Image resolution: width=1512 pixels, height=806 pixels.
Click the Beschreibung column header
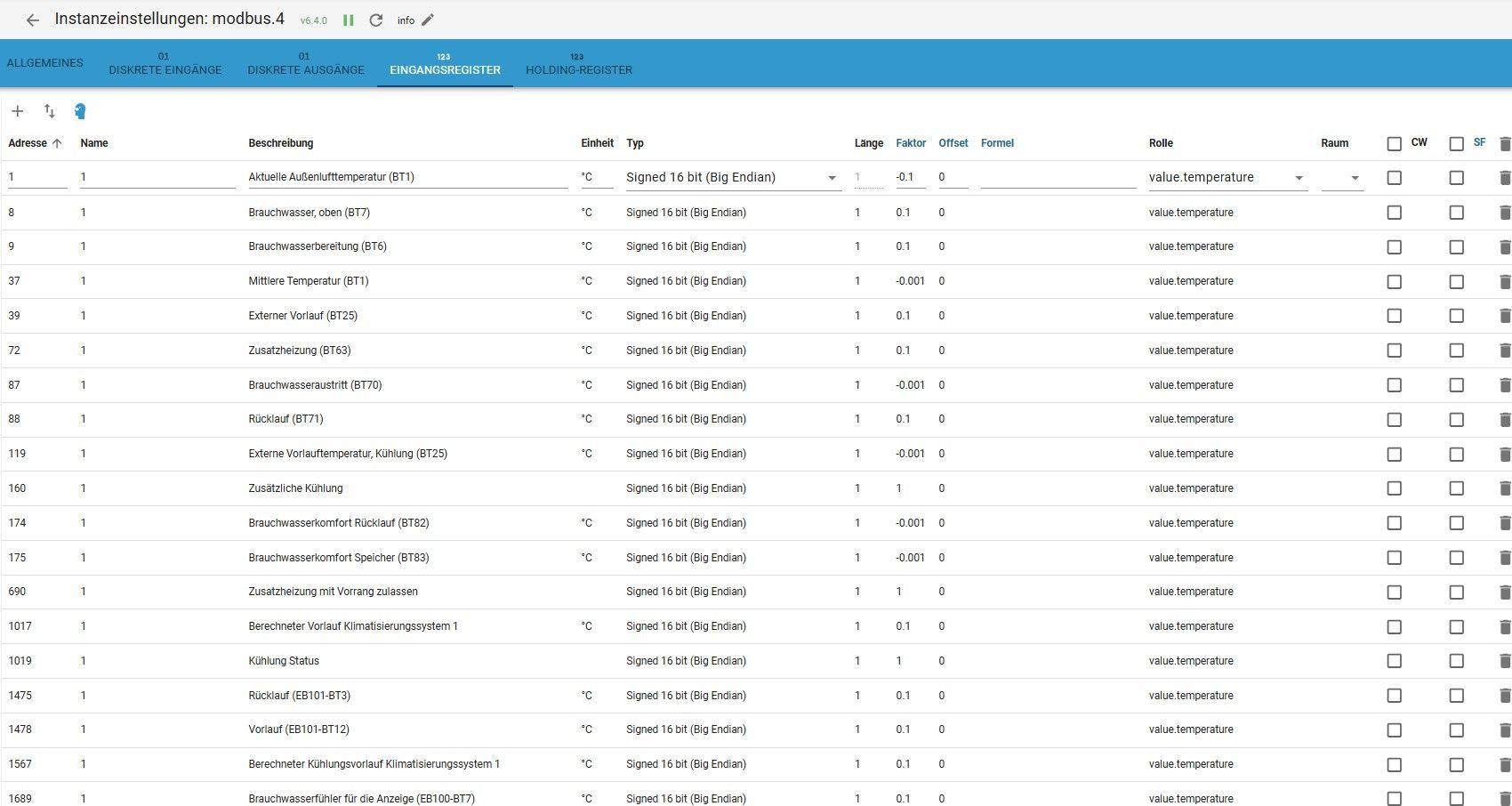coord(281,143)
